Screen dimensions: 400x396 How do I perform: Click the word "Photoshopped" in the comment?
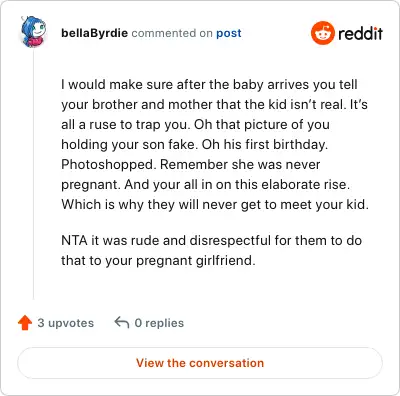(108, 165)
